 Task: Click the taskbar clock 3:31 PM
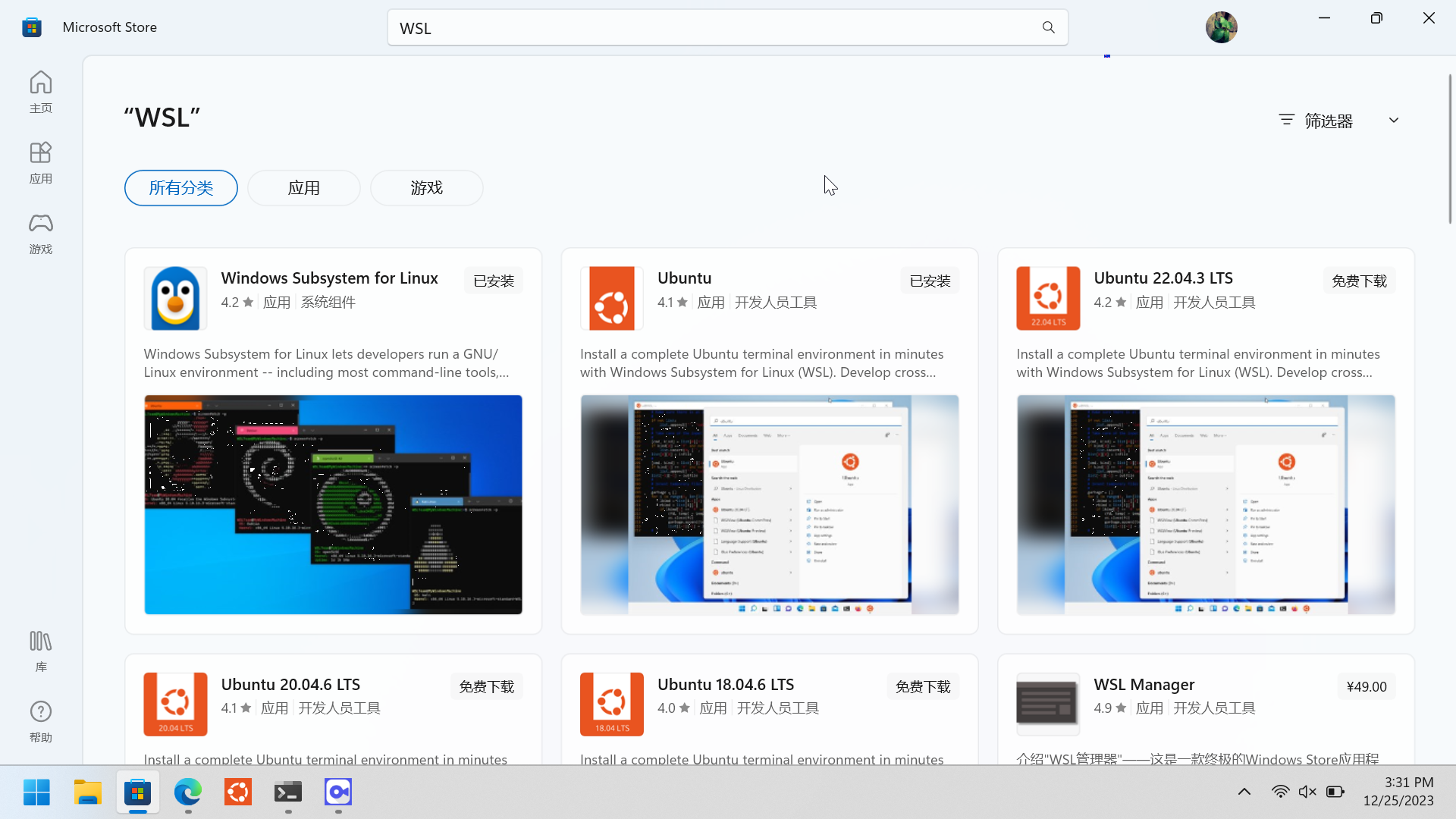[x=1409, y=783]
